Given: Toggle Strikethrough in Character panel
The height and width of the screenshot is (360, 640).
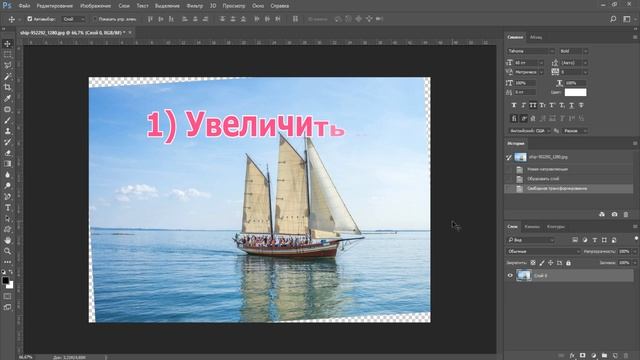Looking at the screenshot, I should coord(581,105).
